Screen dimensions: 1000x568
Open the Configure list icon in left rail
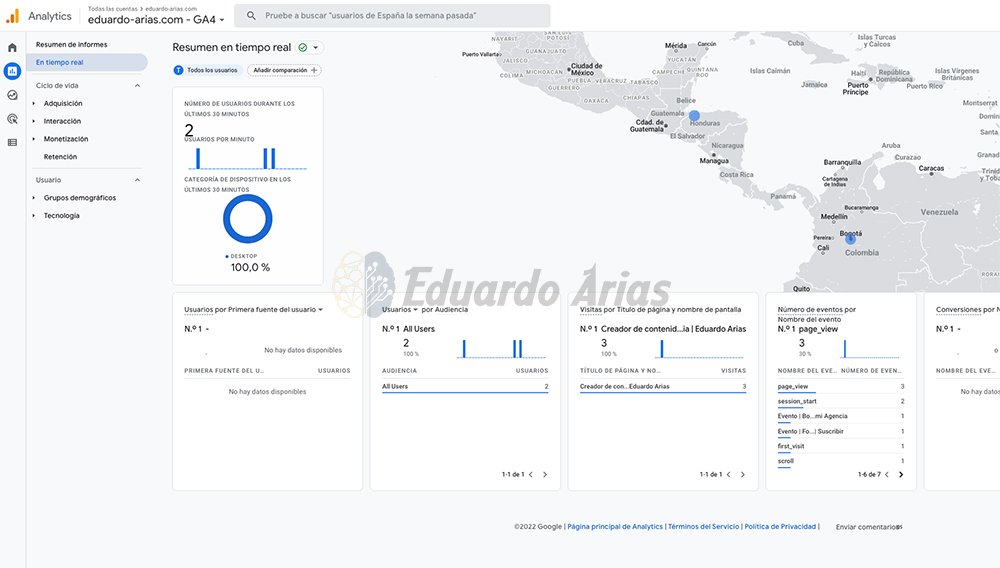pyautogui.click(x=12, y=142)
